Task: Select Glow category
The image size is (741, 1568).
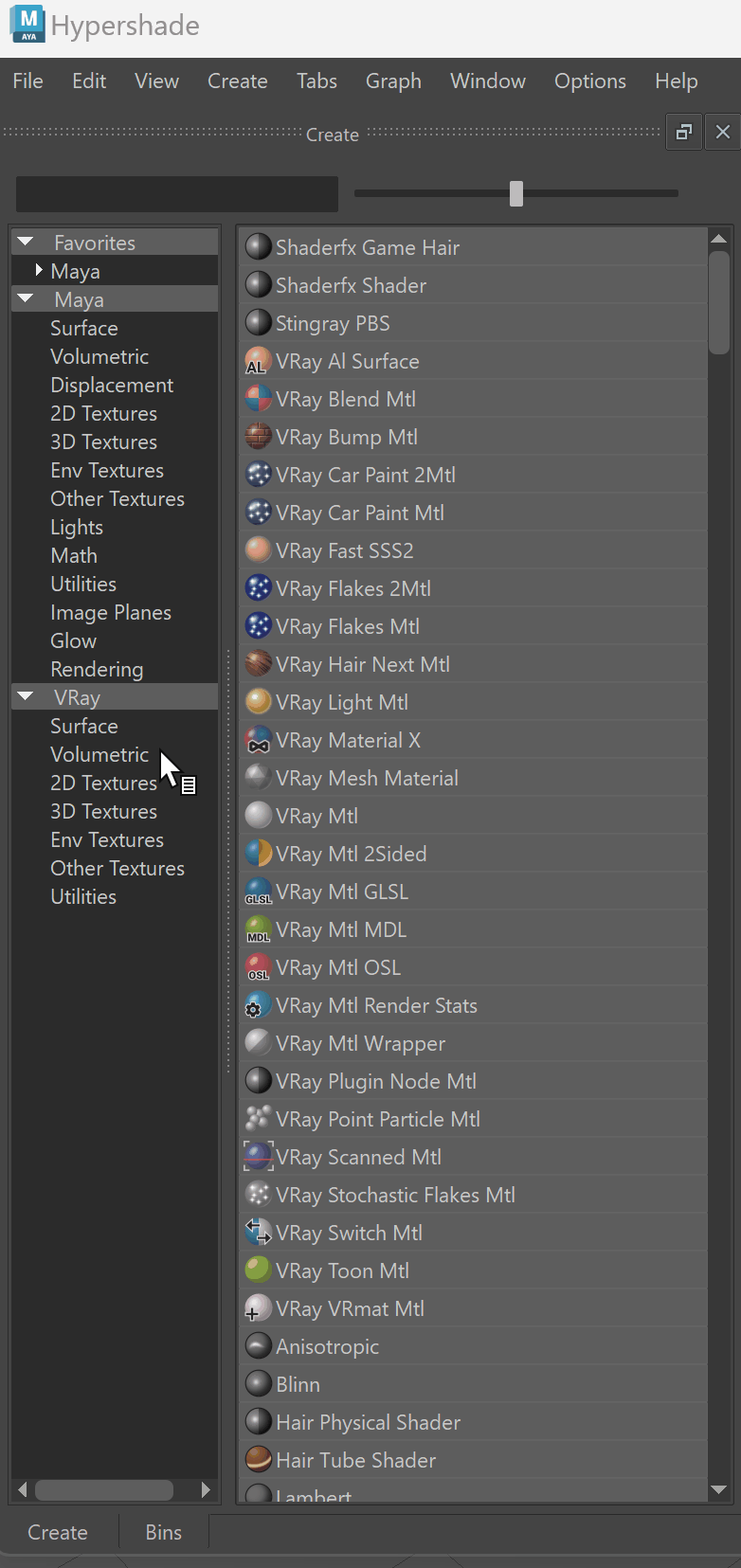Action: (74, 640)
